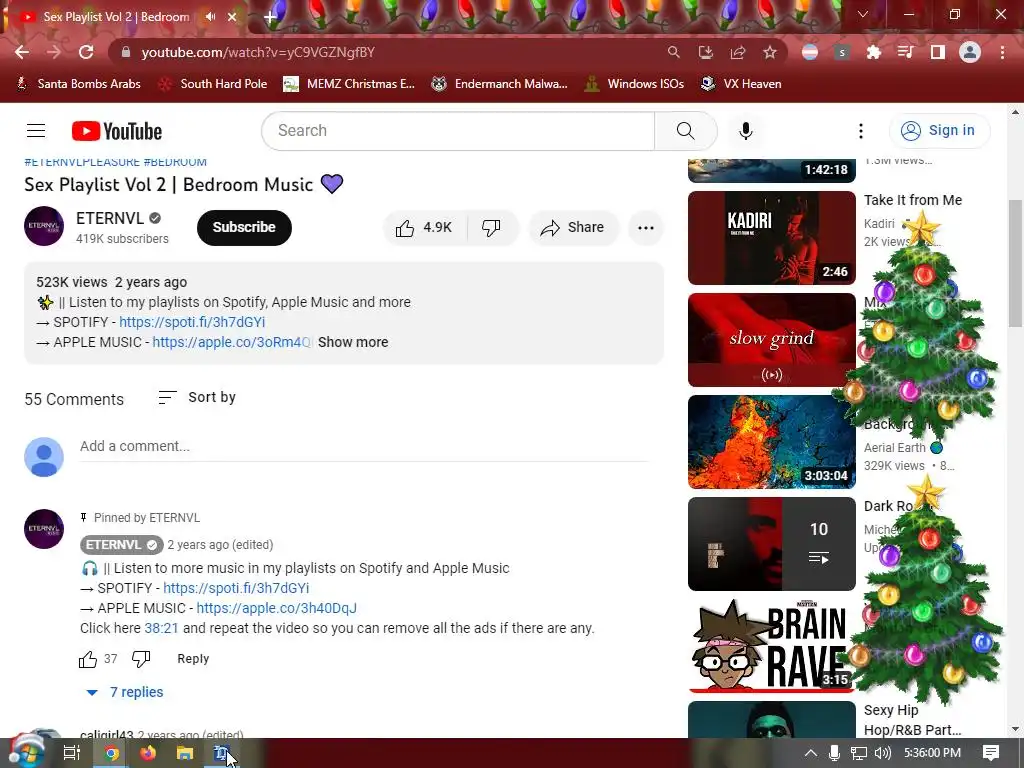Open Chrome side panel icon
Image resolution: width=1024 pixels, height=768 pixels.
pyautogui.click(x=938, y=52)
